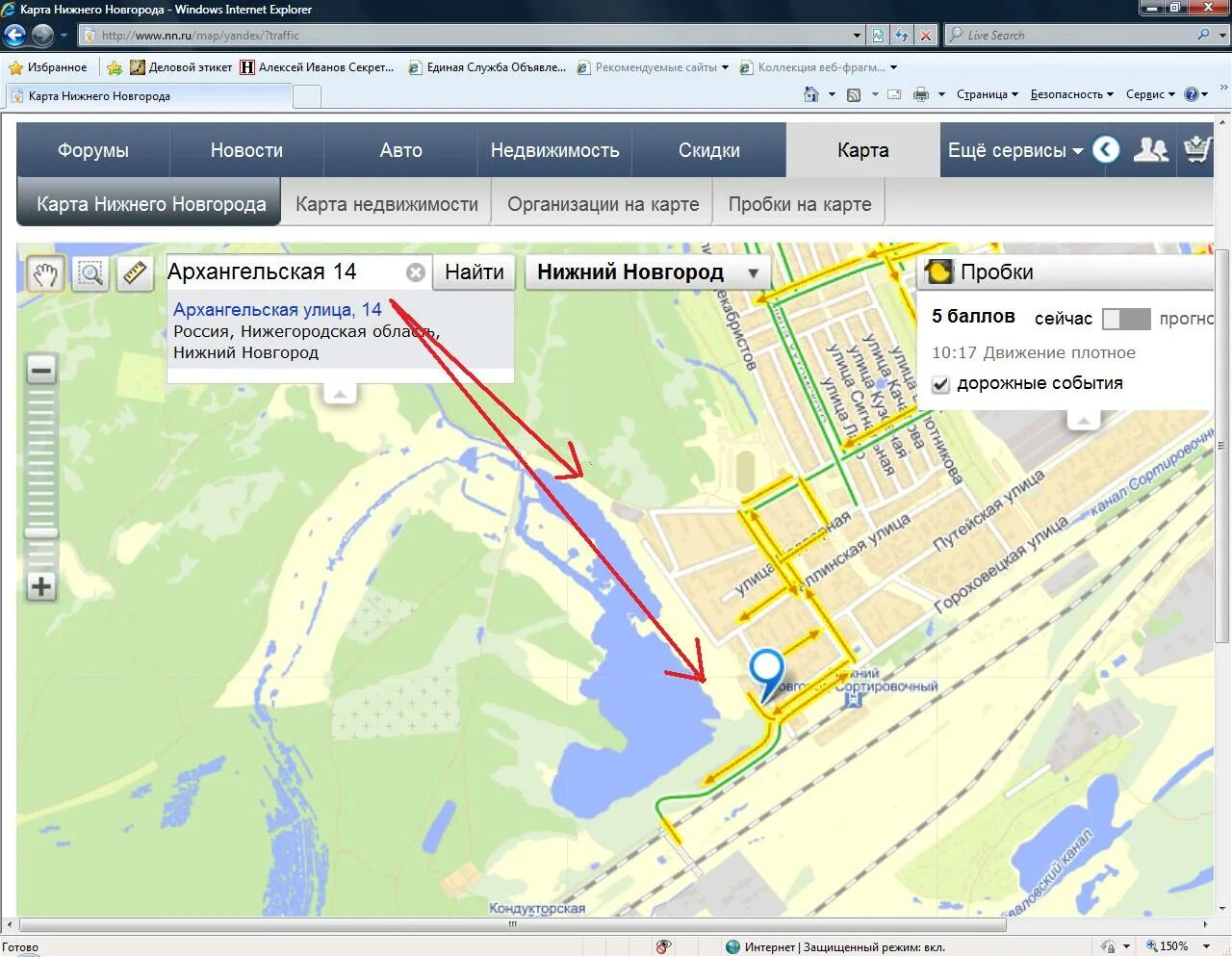
Task: Open the Недвижимость section
Action: (x=554, y=150)
